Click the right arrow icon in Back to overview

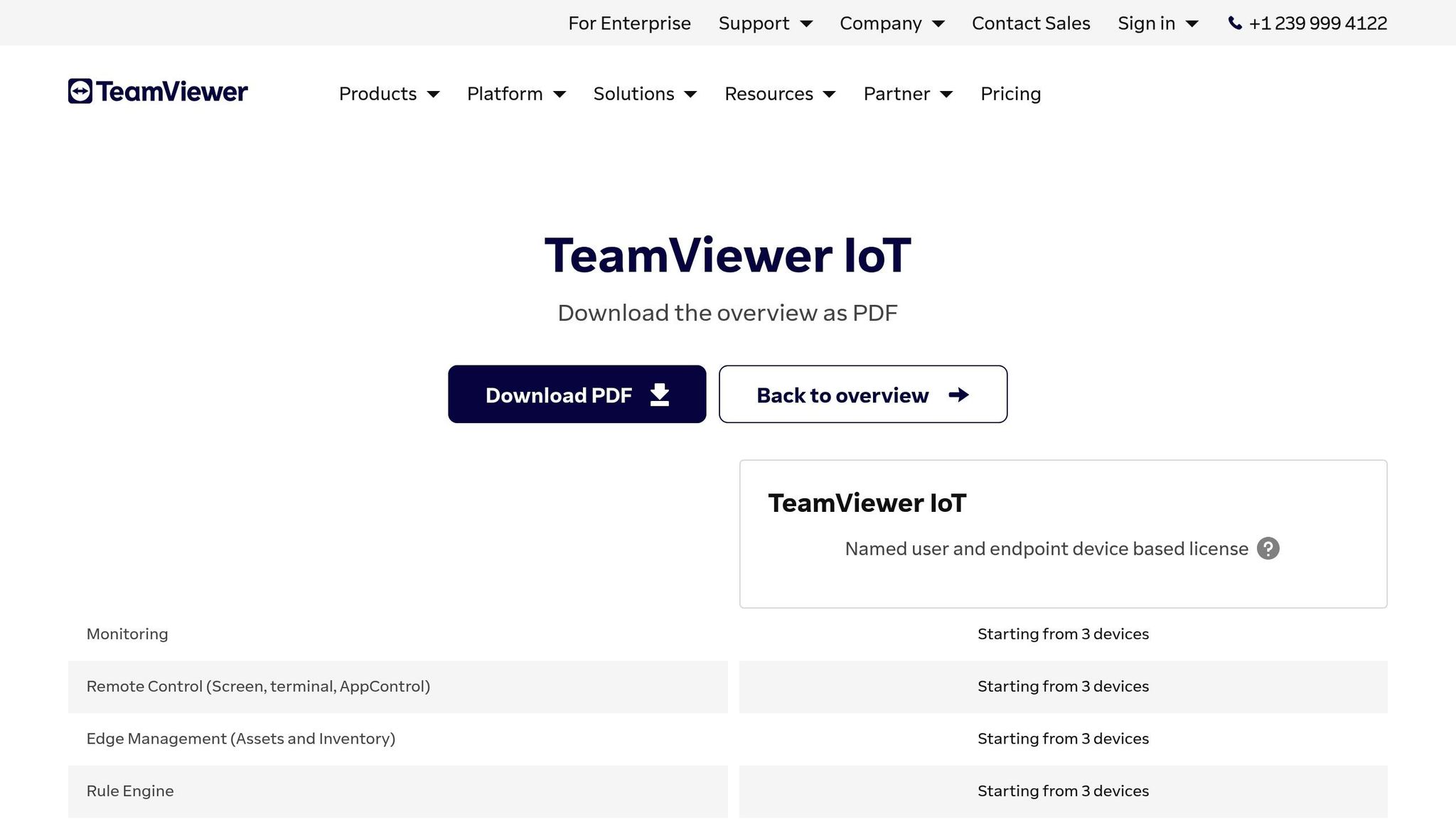tap(958, 395)
